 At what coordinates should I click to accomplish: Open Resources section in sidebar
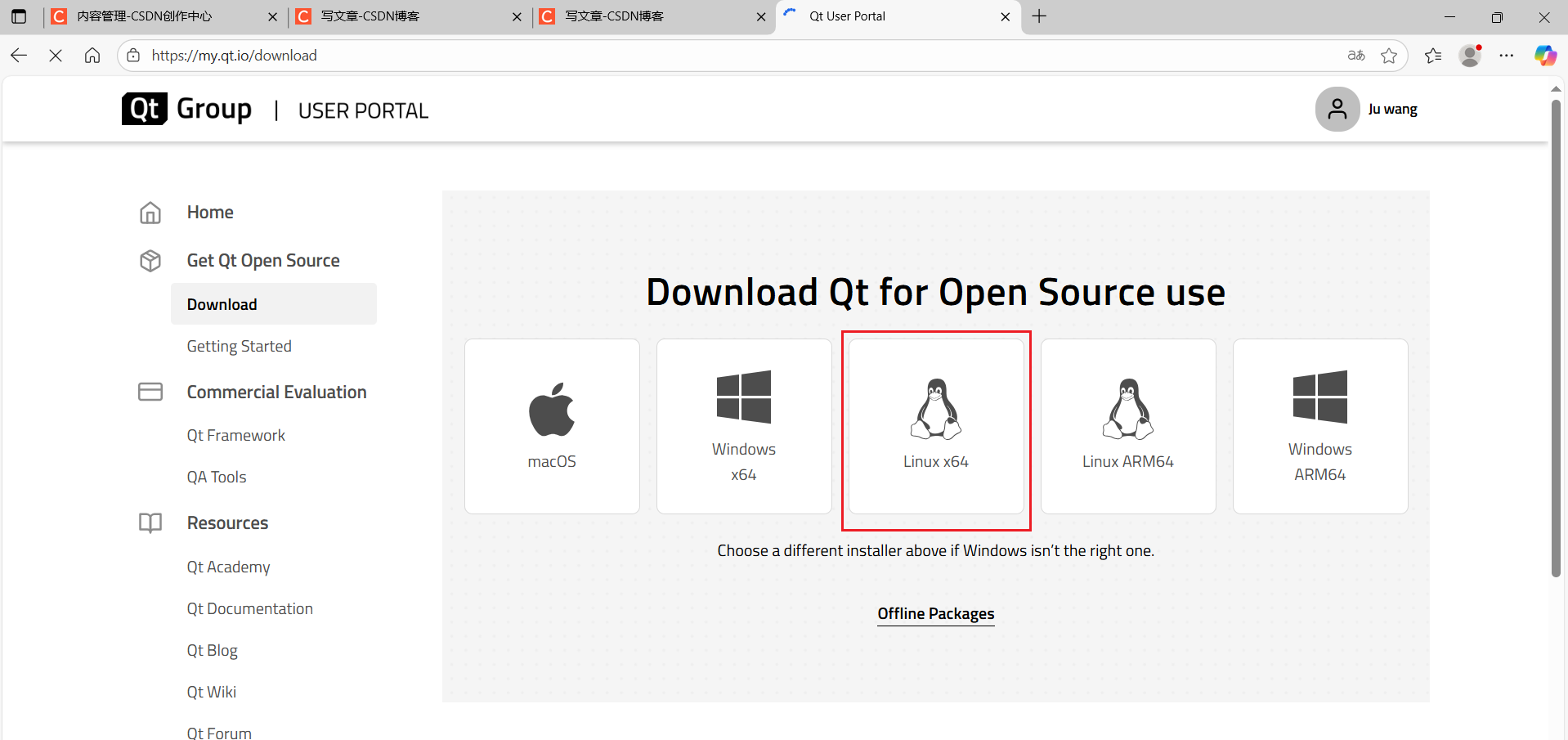click(x=227, y=523)
